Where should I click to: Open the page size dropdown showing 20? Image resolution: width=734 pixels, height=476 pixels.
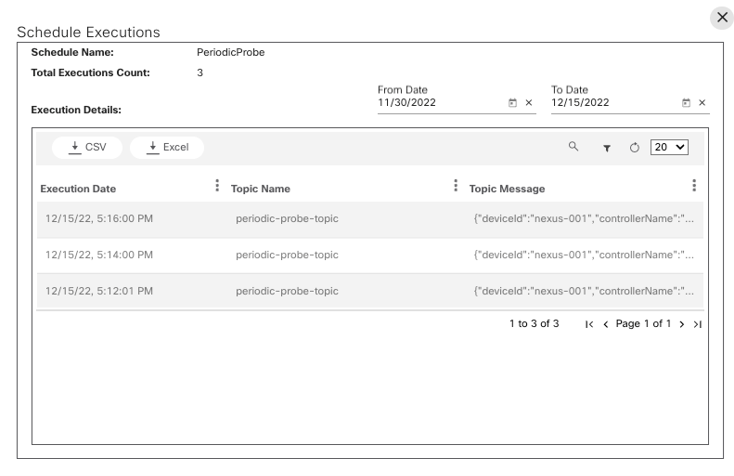coord(669,147)
